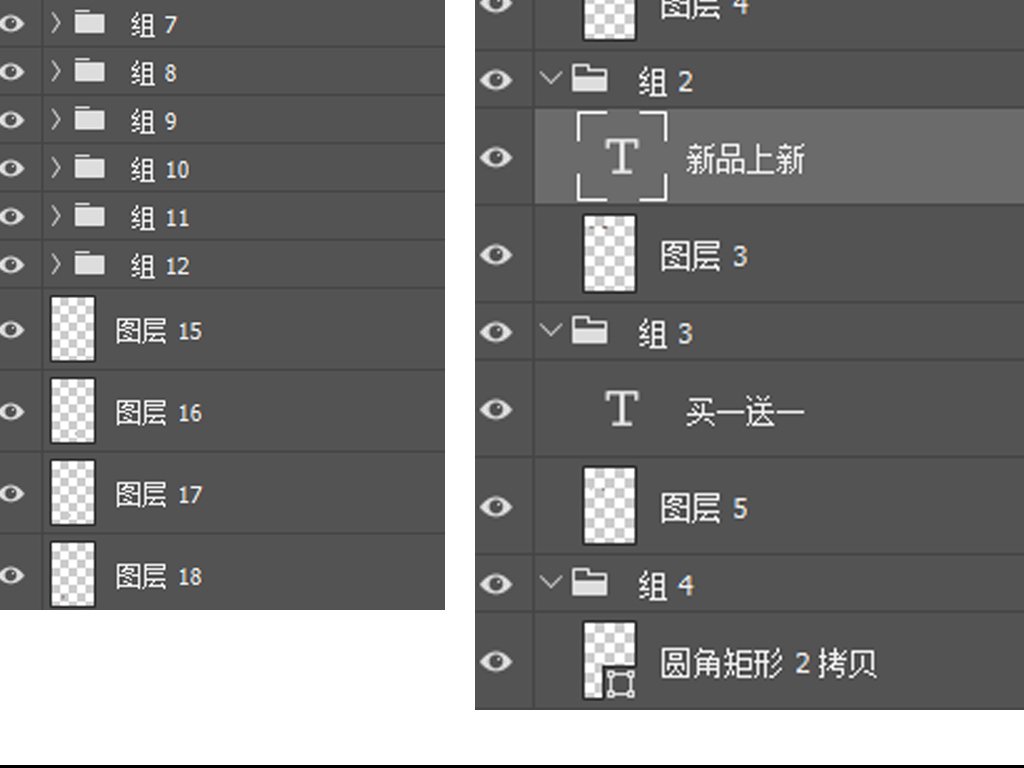Select the 图层 5 layer name
Image resolution: width=1024 pixels, height=768 pixels.
pos(703,508)
